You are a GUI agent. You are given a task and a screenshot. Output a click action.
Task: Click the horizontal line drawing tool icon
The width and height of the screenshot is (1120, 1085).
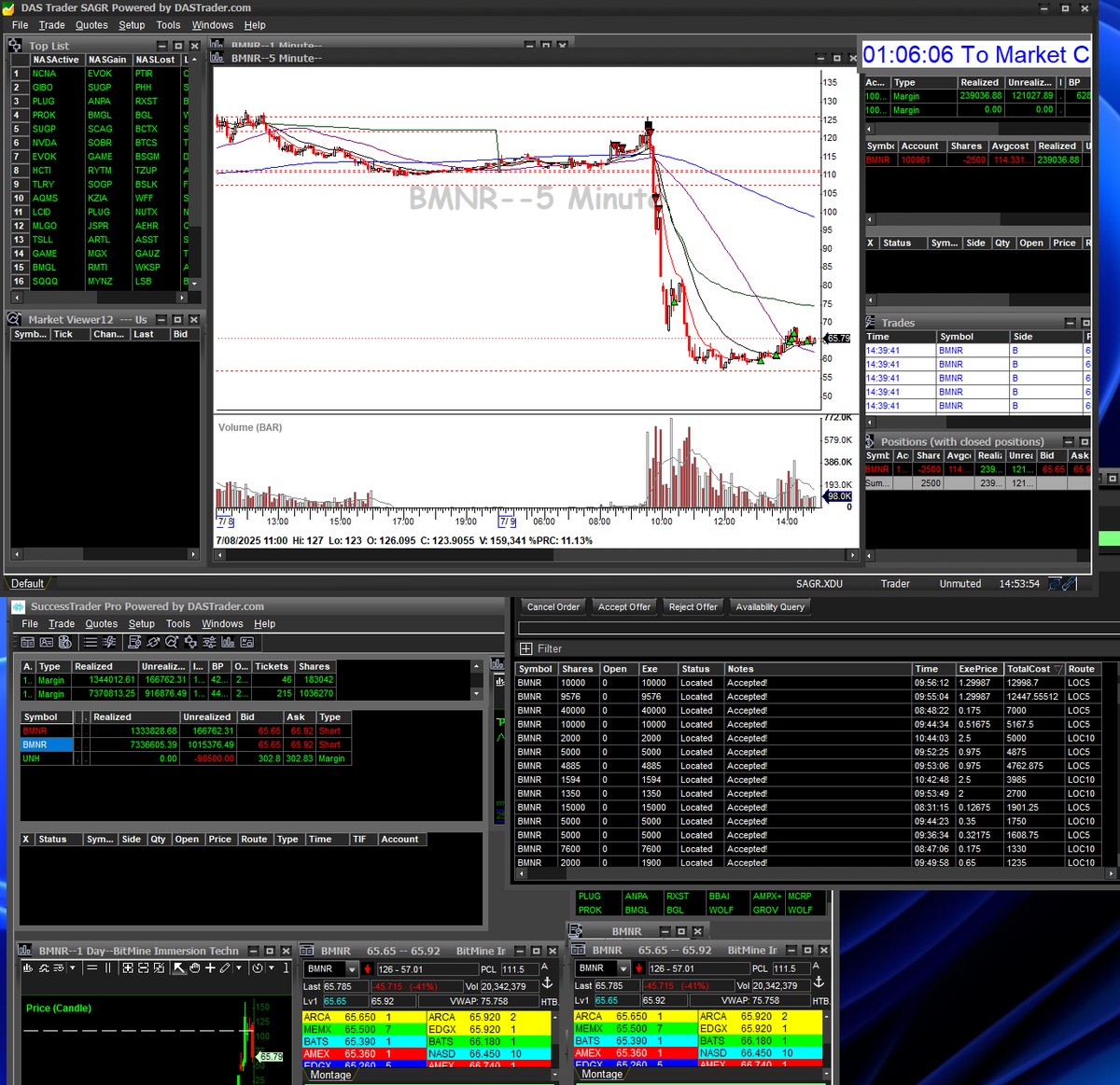point(91,968)
